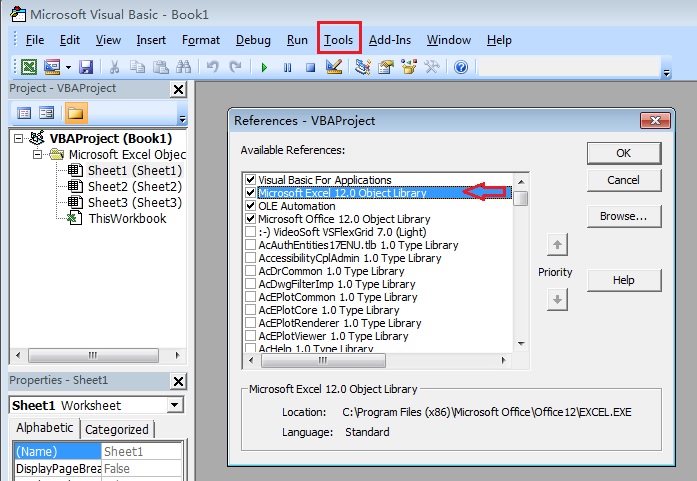697x481 pixels.
Task: Check AcDrCommon 1.0 Type Library
Action: coord(250,271)
